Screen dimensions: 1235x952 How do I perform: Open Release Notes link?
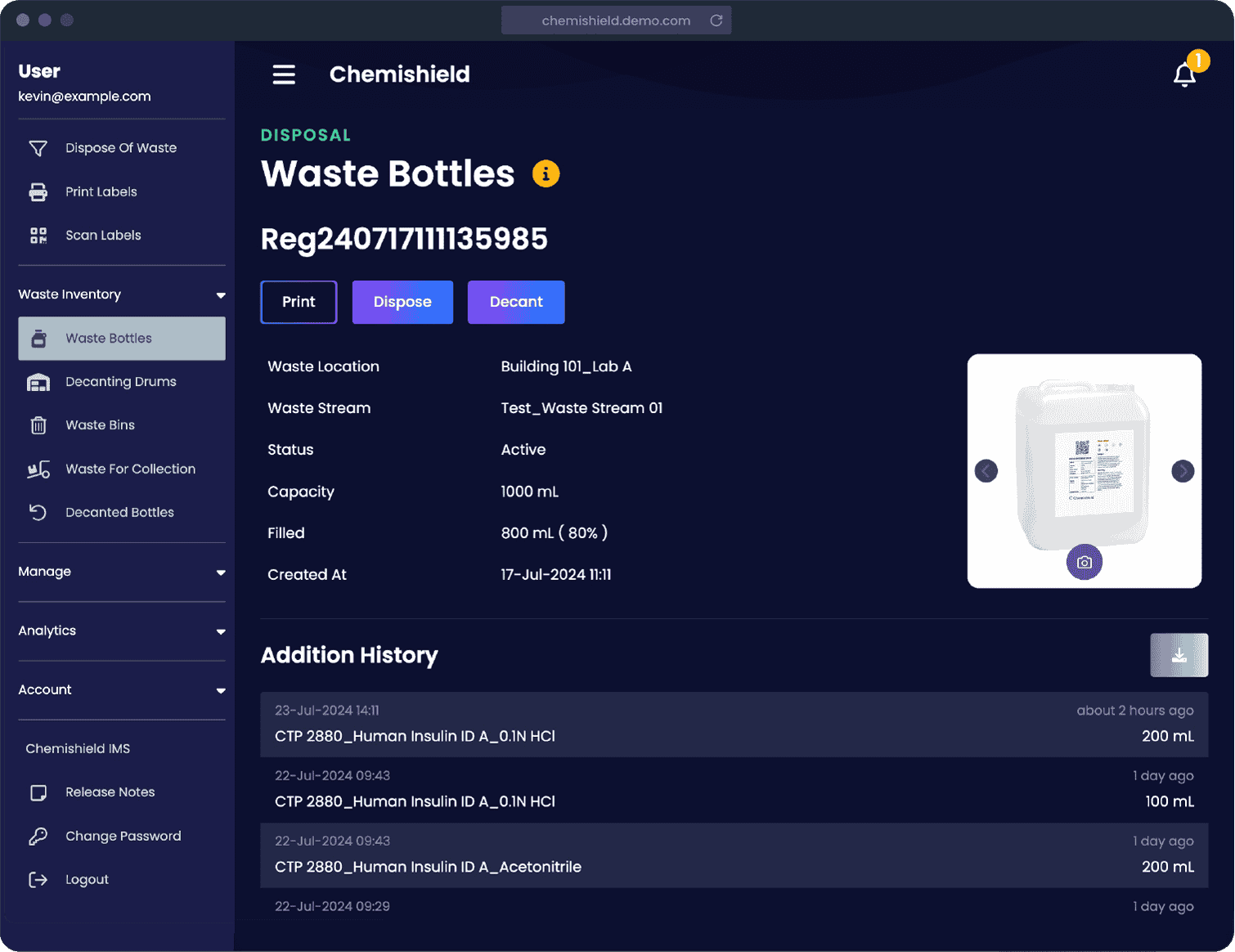[x=110, y=793]
